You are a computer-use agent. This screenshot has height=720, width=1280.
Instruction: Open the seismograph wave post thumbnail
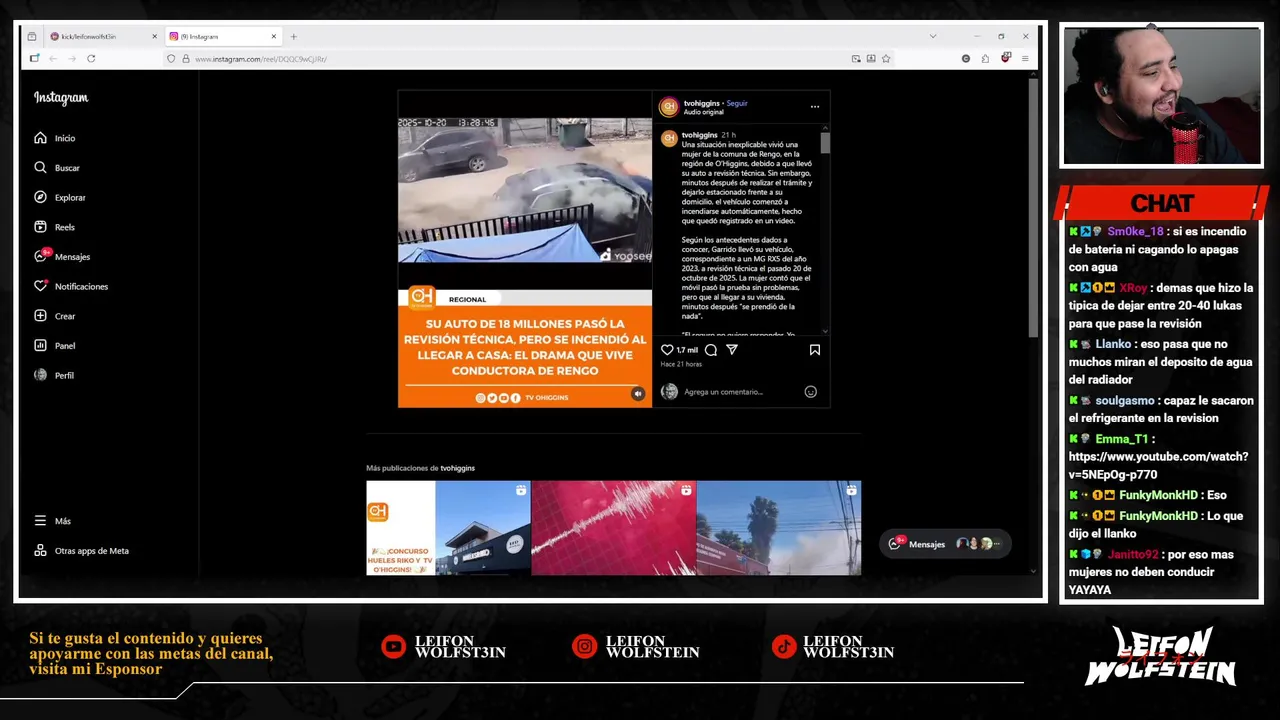click(613, 528)
